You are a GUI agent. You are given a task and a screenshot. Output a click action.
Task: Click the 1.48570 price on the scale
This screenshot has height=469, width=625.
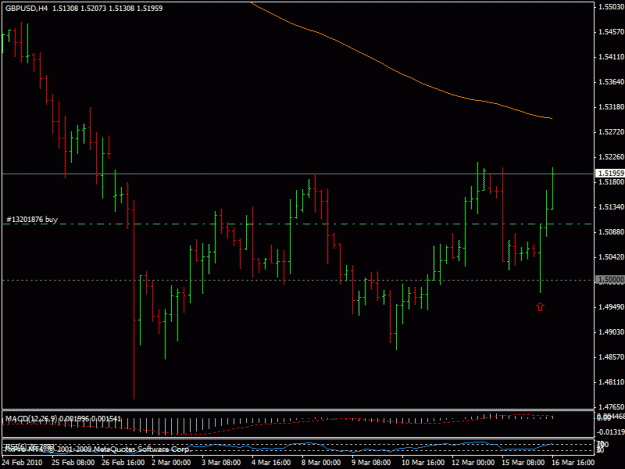coord(611,357)
